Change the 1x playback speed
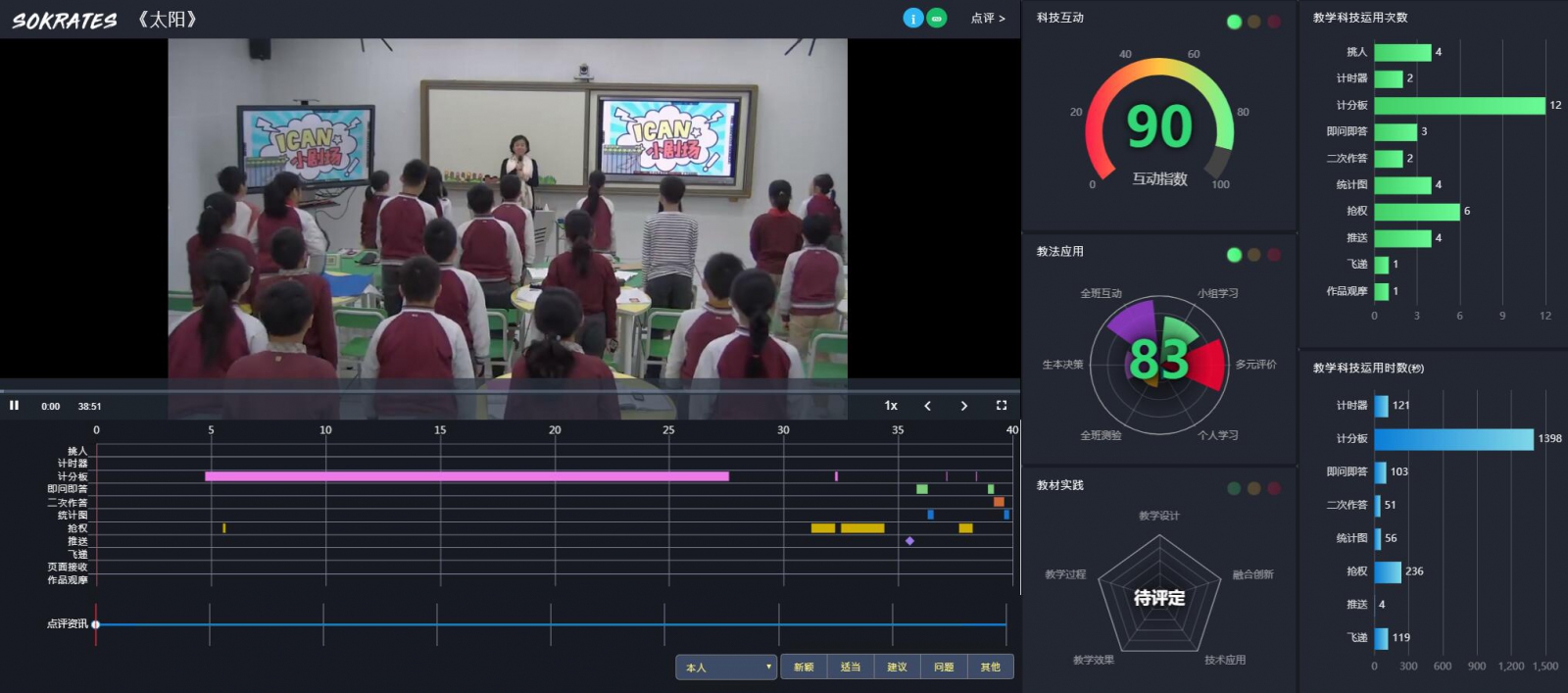Image resolution: width=1568 pixels, height=693 pixels. tap(891, 405)
